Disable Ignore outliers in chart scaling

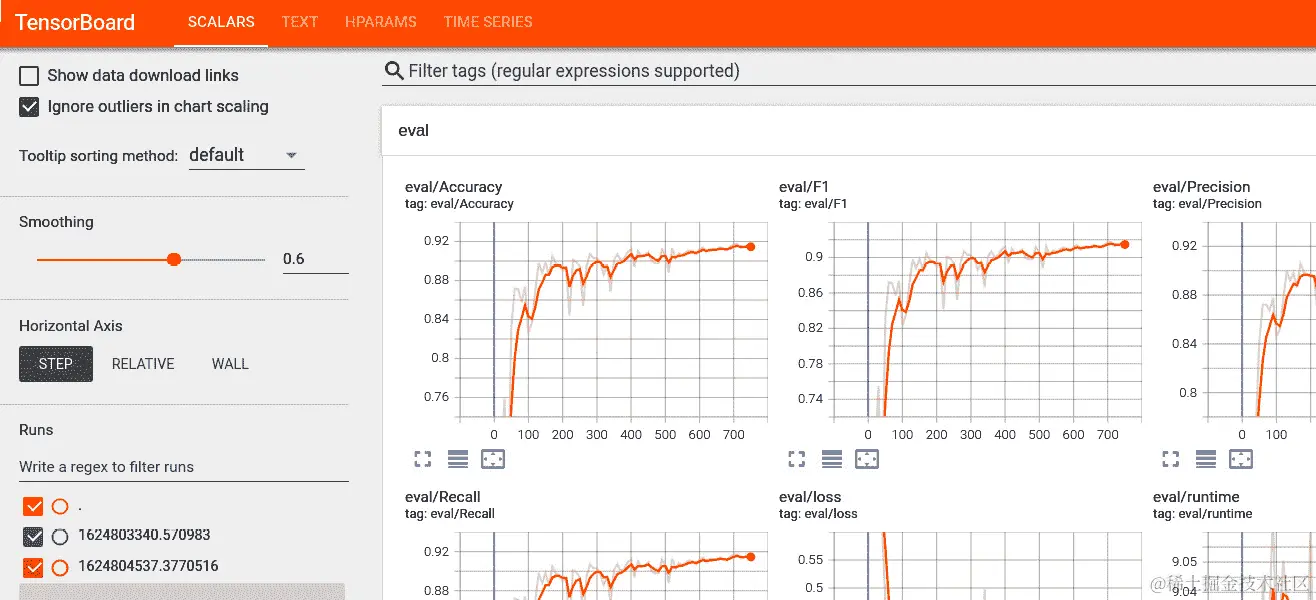[30, 106]
